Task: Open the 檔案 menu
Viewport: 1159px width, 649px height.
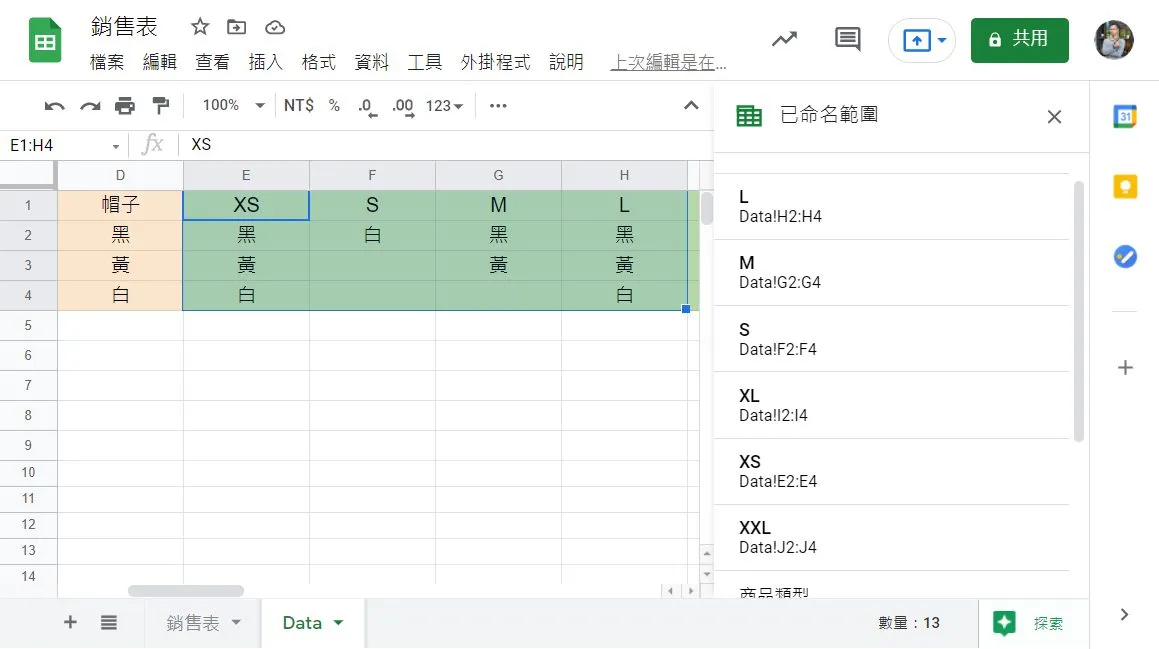Action: point(107,62)
